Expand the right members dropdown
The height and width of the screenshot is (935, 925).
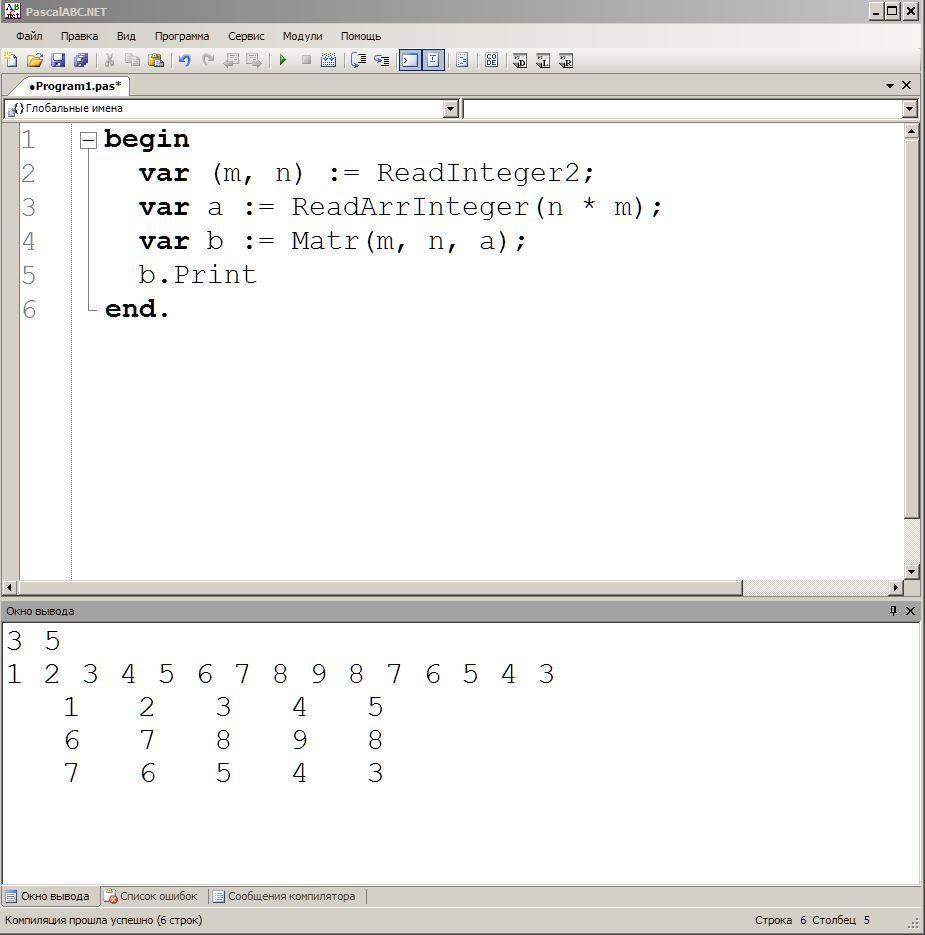tap(909, 109)
